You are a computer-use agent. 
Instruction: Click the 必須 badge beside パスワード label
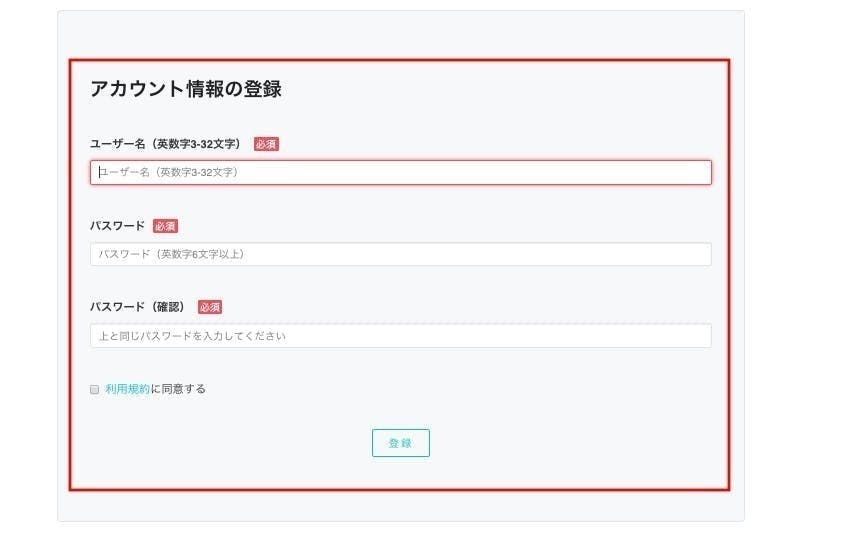pyautogui.click(x=165, y=226)
